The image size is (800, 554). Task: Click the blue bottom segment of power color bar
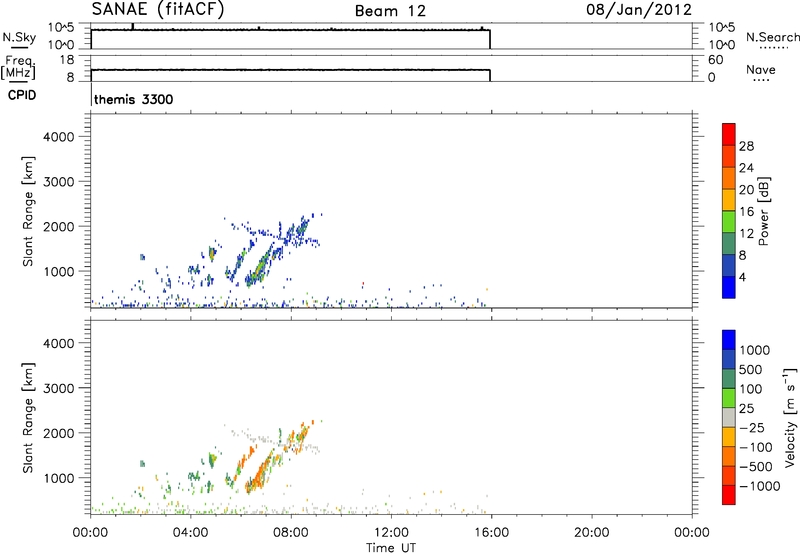[x=729, y=287]
